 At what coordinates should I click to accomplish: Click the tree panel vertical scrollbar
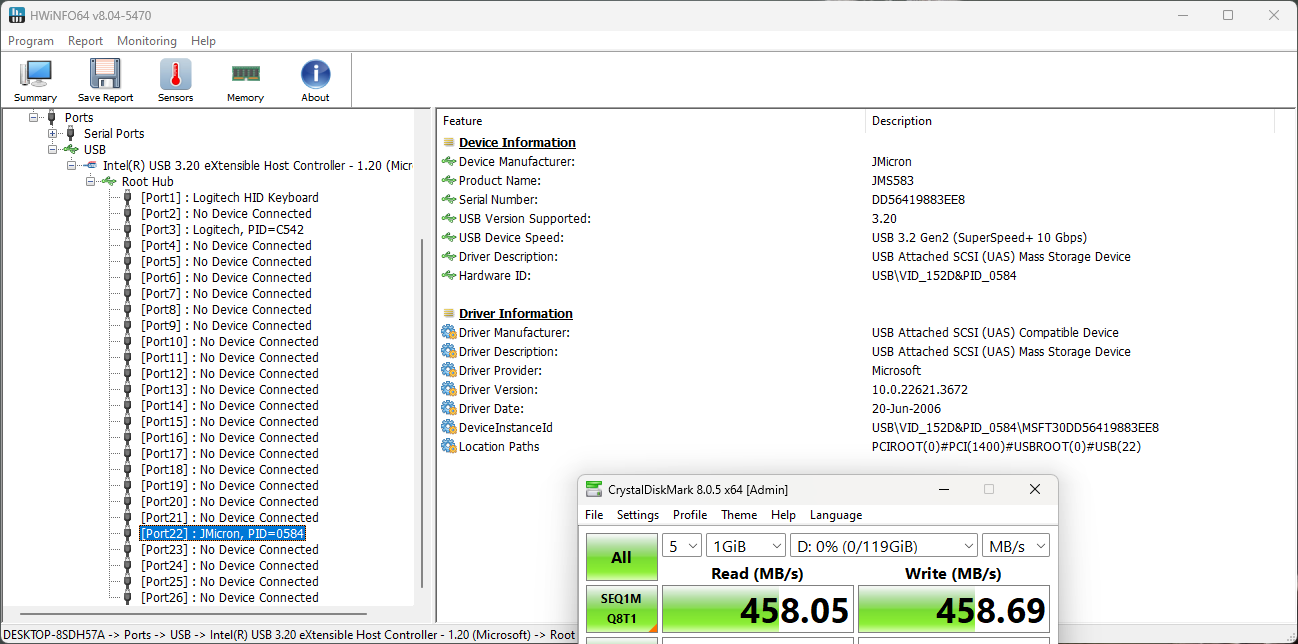click(421, 412)
